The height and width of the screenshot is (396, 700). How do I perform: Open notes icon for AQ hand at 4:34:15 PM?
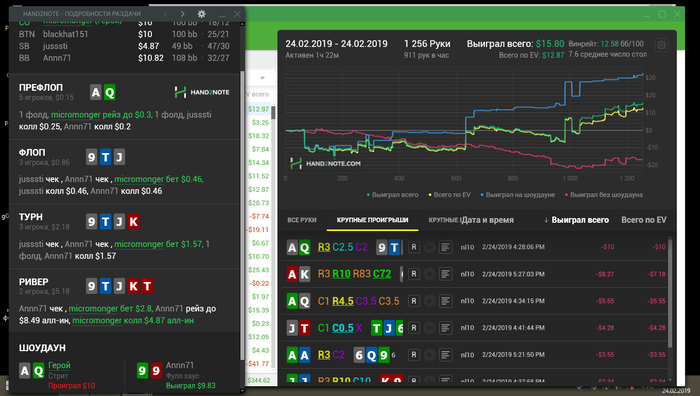pyautogui.click(x=446, y=301)
